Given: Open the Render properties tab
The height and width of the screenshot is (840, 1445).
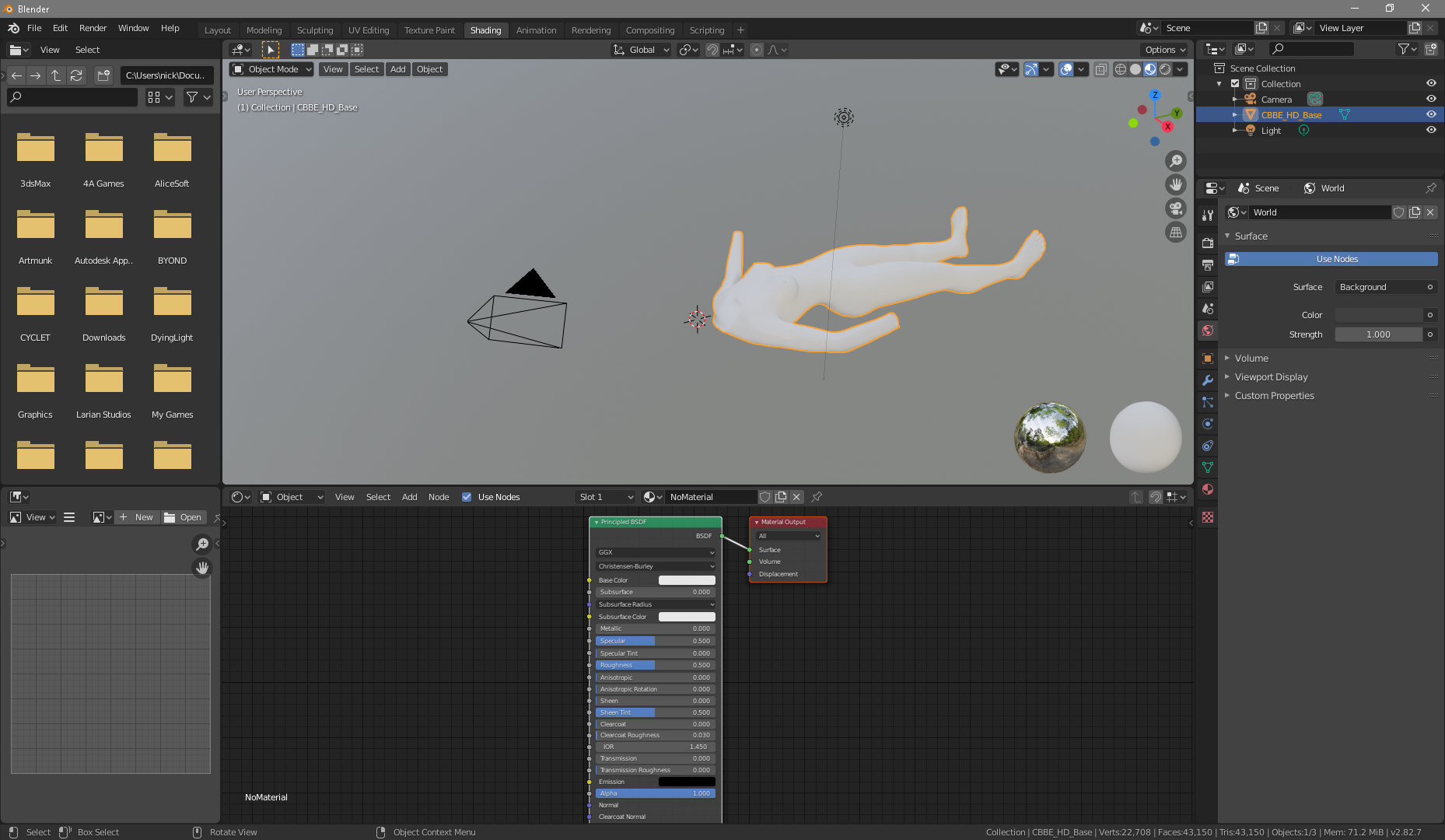Looking at the screenshot, I should click(1207, 243).
